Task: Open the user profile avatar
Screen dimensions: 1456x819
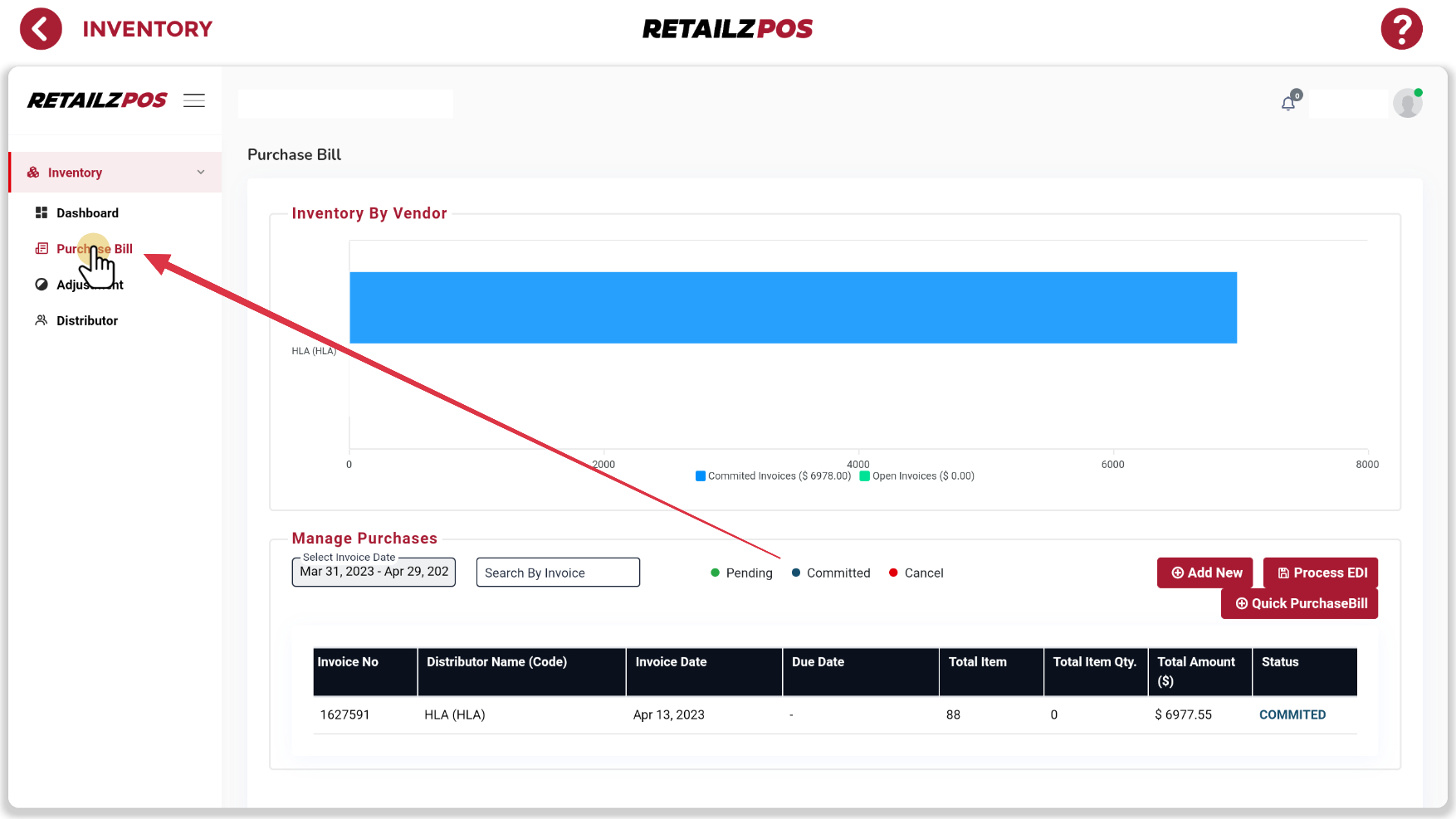Action: (1407, 104)
